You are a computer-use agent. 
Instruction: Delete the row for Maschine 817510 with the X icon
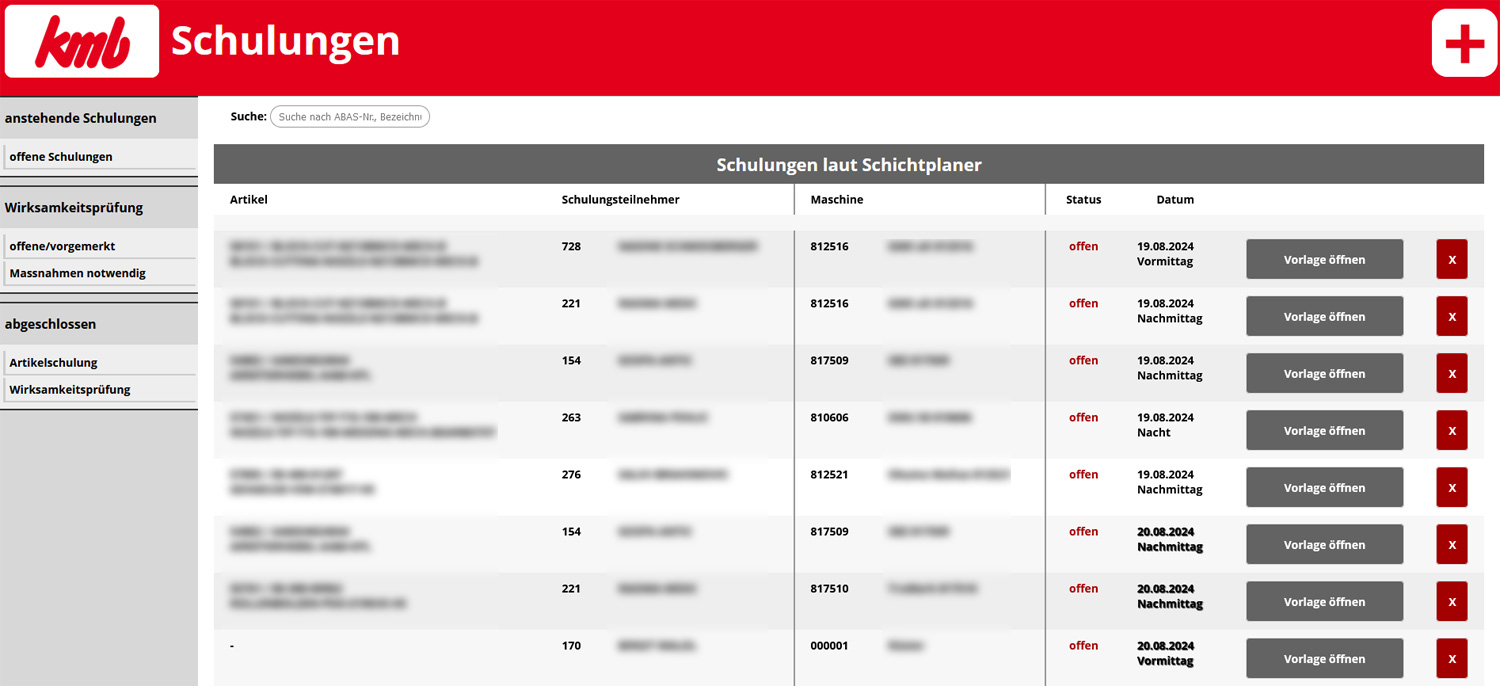coord(1451,601)
